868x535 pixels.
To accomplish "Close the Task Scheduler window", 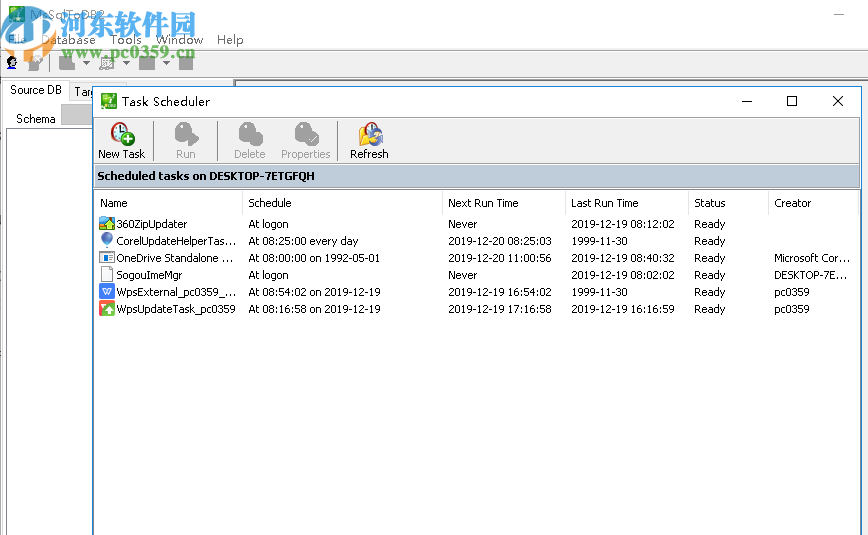I will [x=838, y=101].
